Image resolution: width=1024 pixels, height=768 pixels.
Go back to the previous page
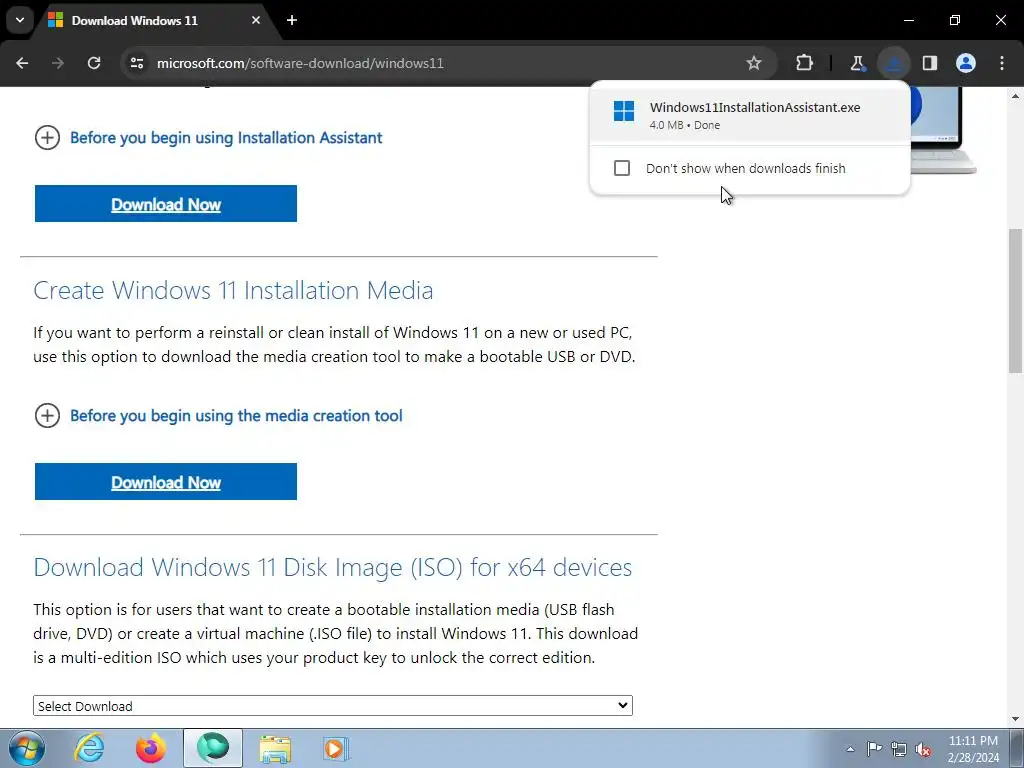tap(22, 63)
